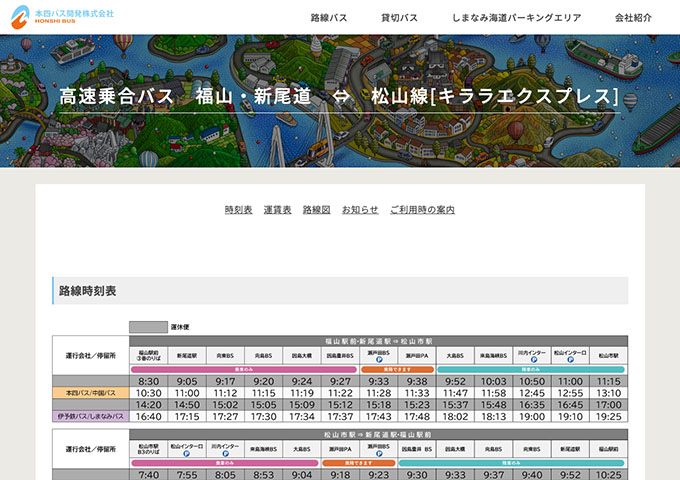The width and height of the screenshot is (680, 480).
Task: Click the 7:40 time cell in lower table
Action: [x=149, y=475]
